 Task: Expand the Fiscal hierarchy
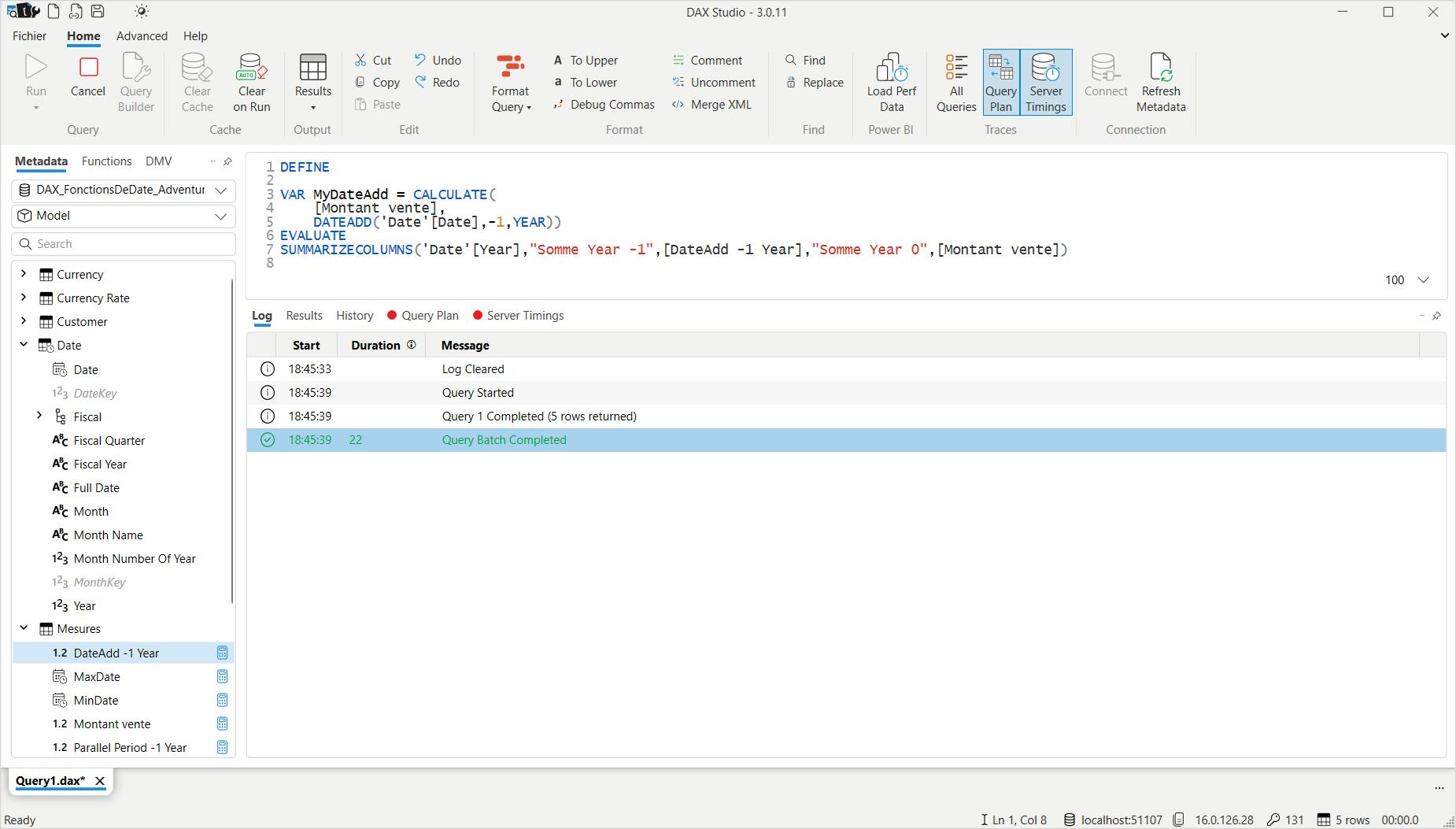pos(39,416)
